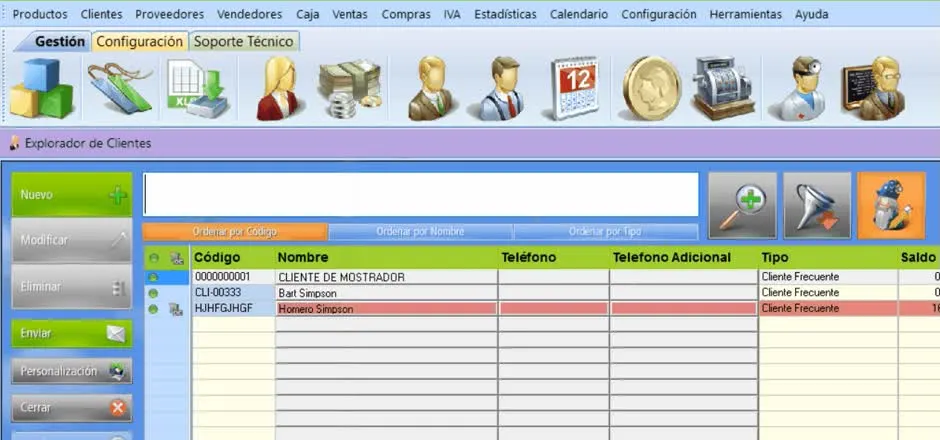Open the Caja menu
This screenshot has width=940, height=440.
pos(308,14)
